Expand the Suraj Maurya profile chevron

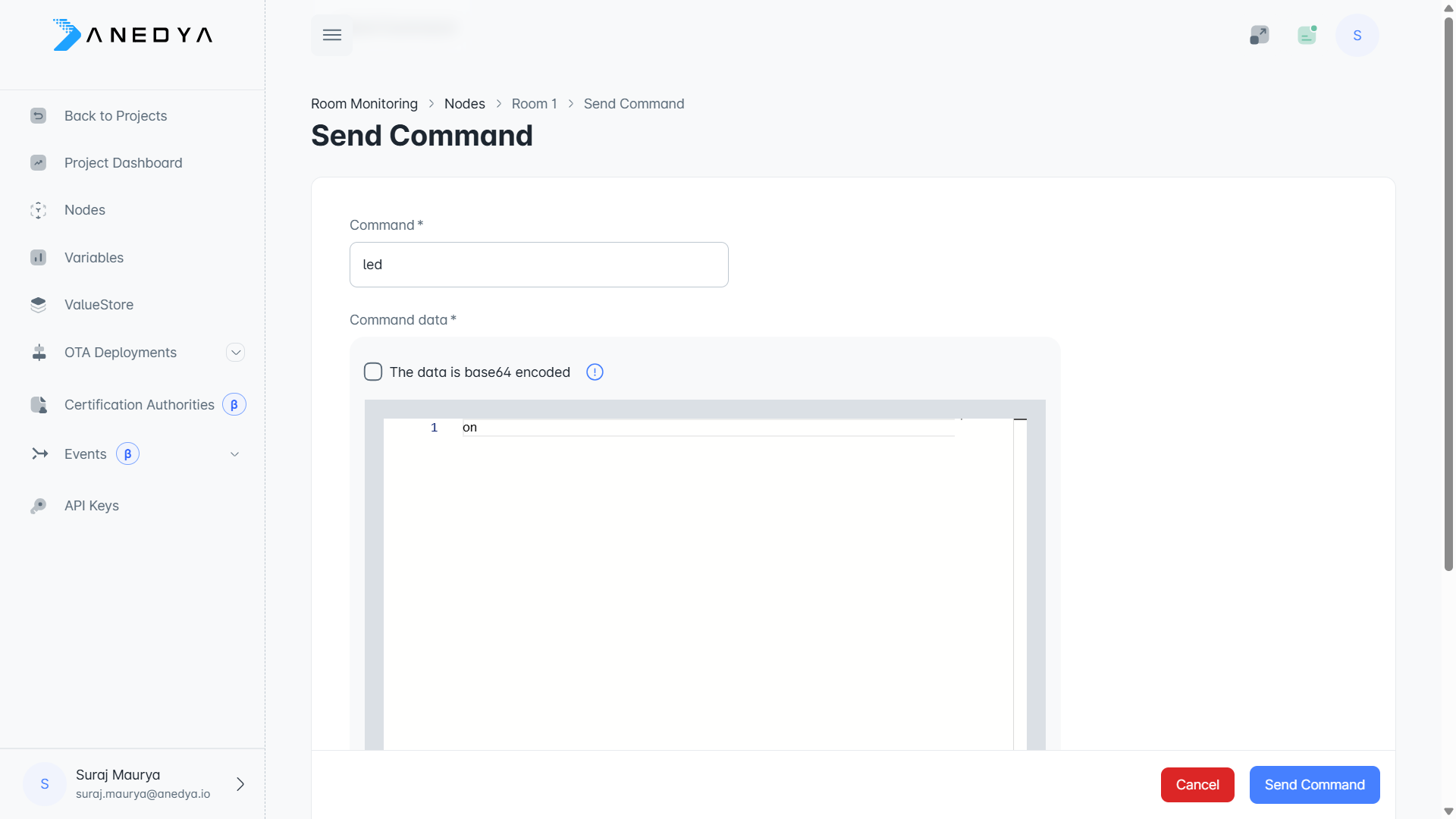[x=240, y=784]
